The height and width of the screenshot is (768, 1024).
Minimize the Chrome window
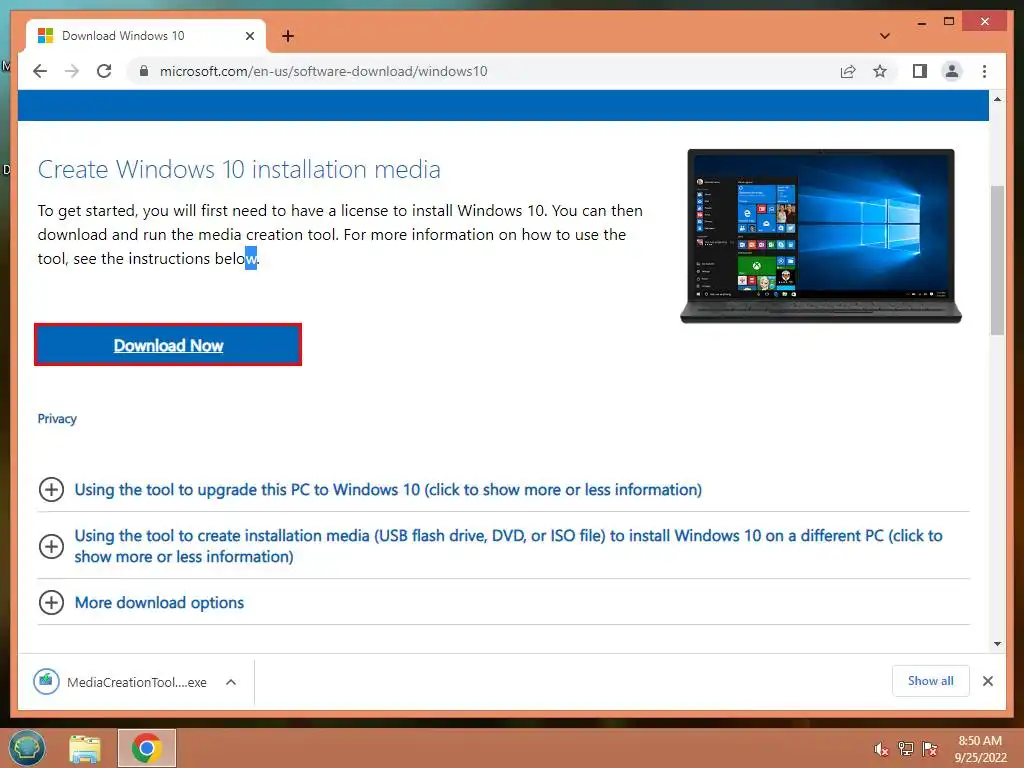[921, 22]
